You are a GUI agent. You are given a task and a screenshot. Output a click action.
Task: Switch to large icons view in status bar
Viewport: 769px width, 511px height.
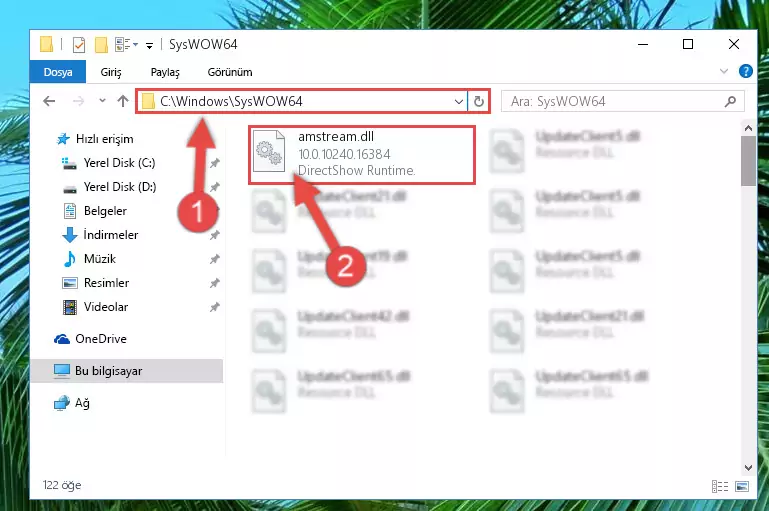pyautogui.click(x=742, y=486)
